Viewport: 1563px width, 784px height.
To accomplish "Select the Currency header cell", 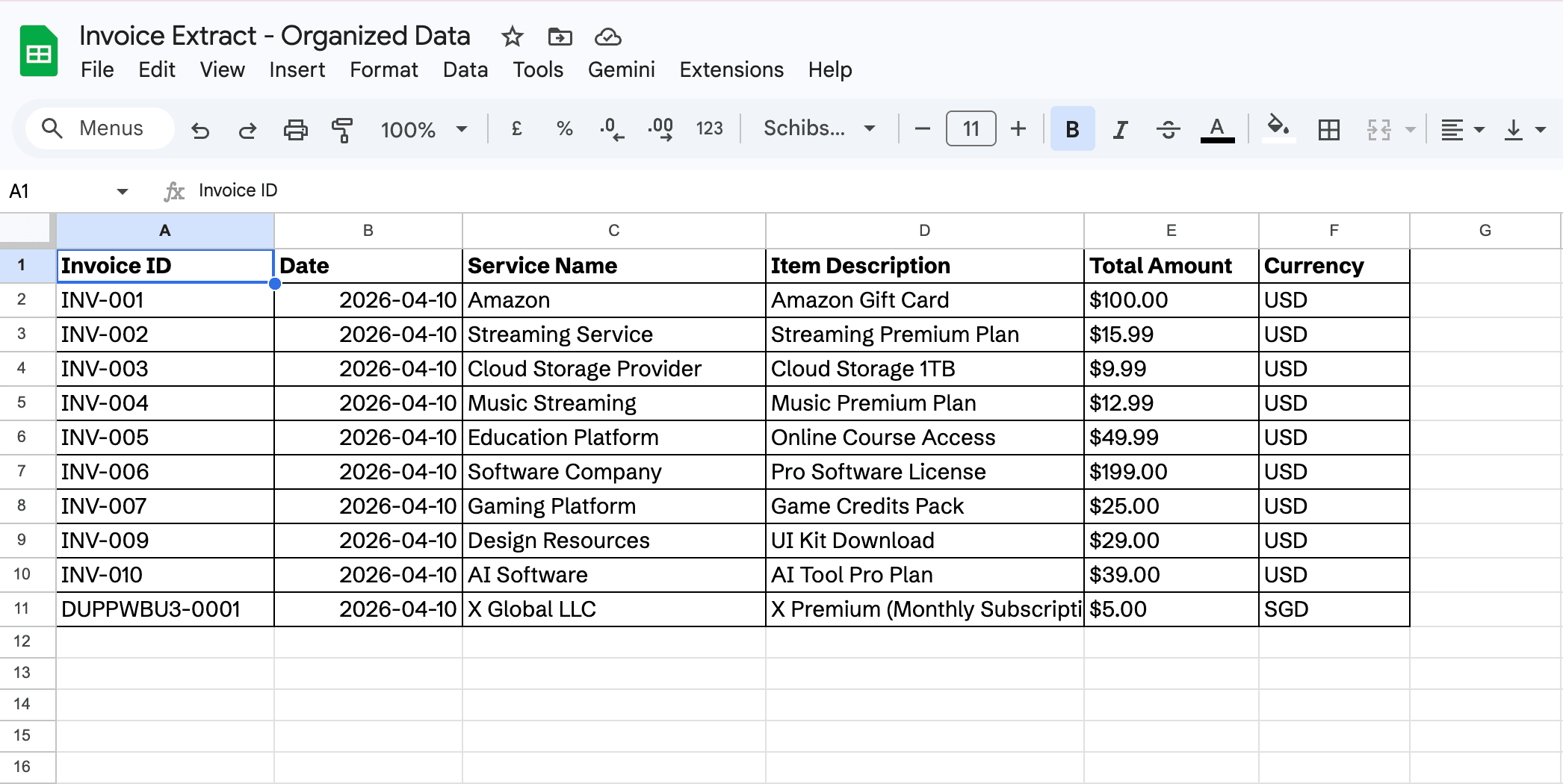I will click(1334, 266).
